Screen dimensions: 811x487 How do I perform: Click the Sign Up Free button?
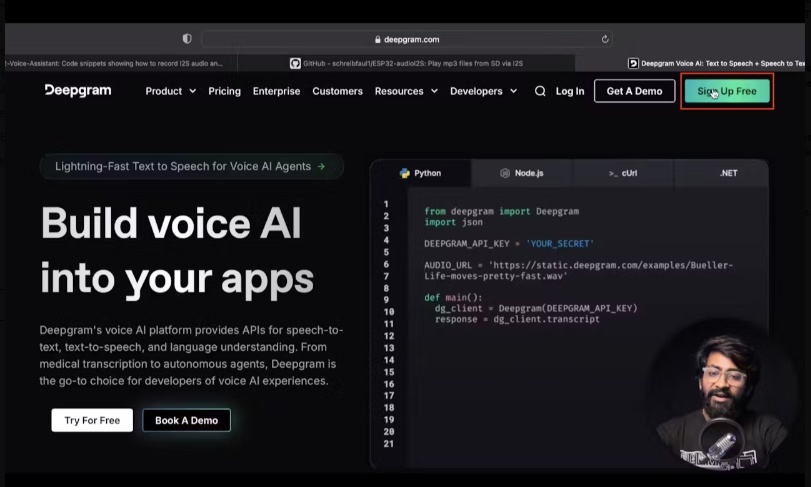tap(727, 91)
